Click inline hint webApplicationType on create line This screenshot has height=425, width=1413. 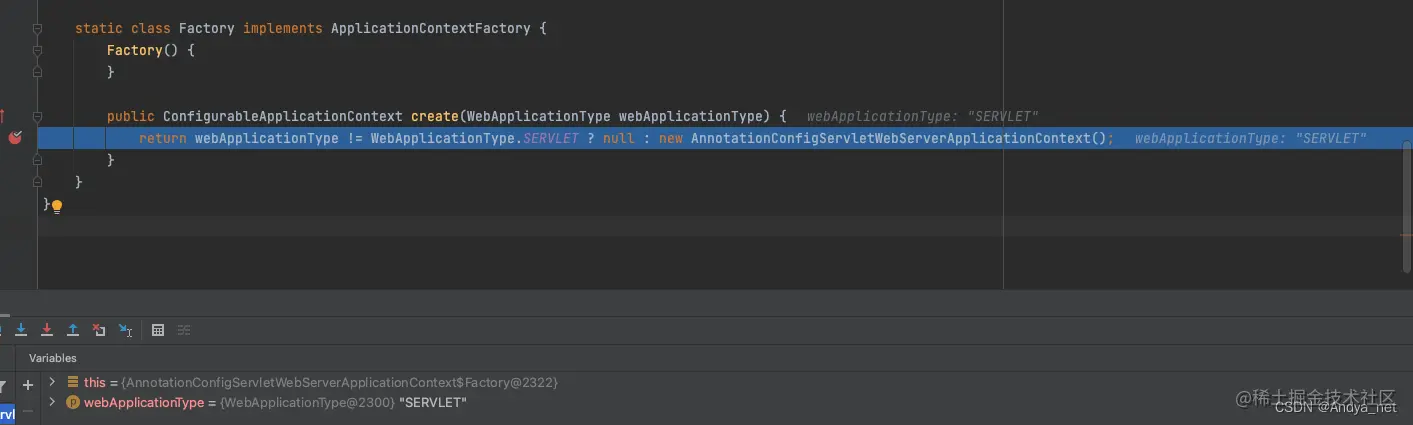[923, 116]
